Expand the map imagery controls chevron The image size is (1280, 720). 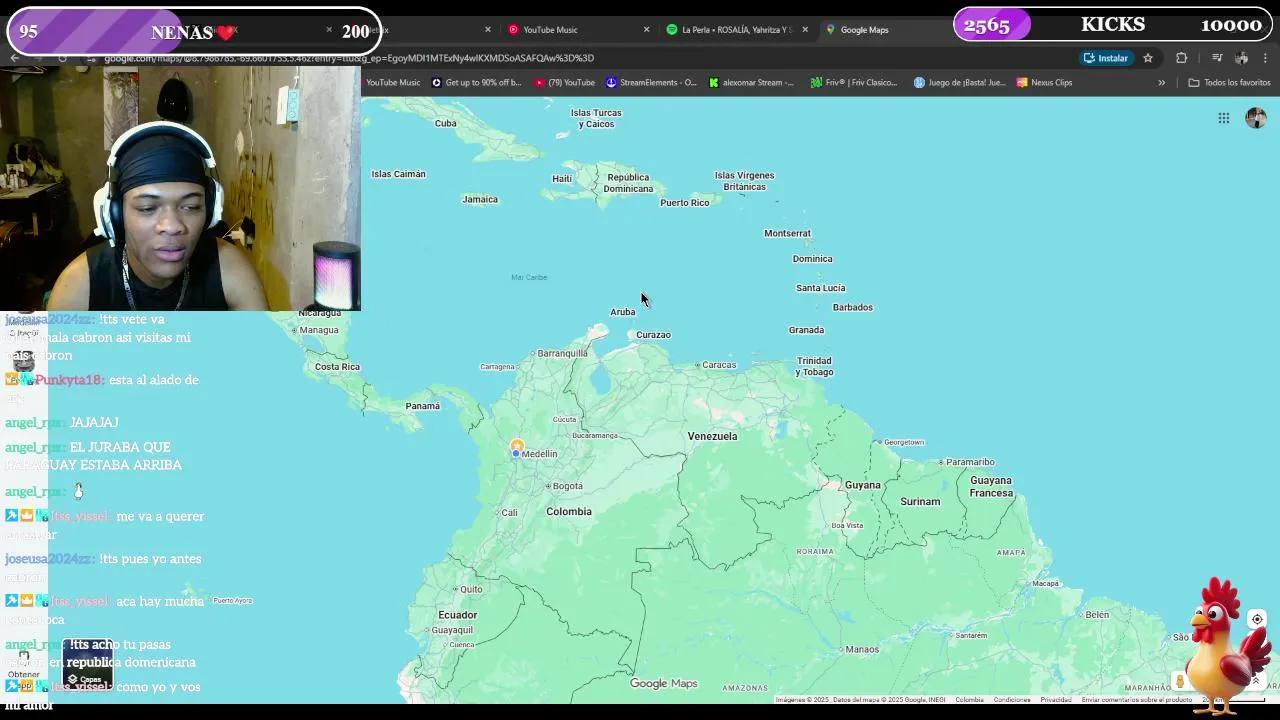click(1256, 681)
